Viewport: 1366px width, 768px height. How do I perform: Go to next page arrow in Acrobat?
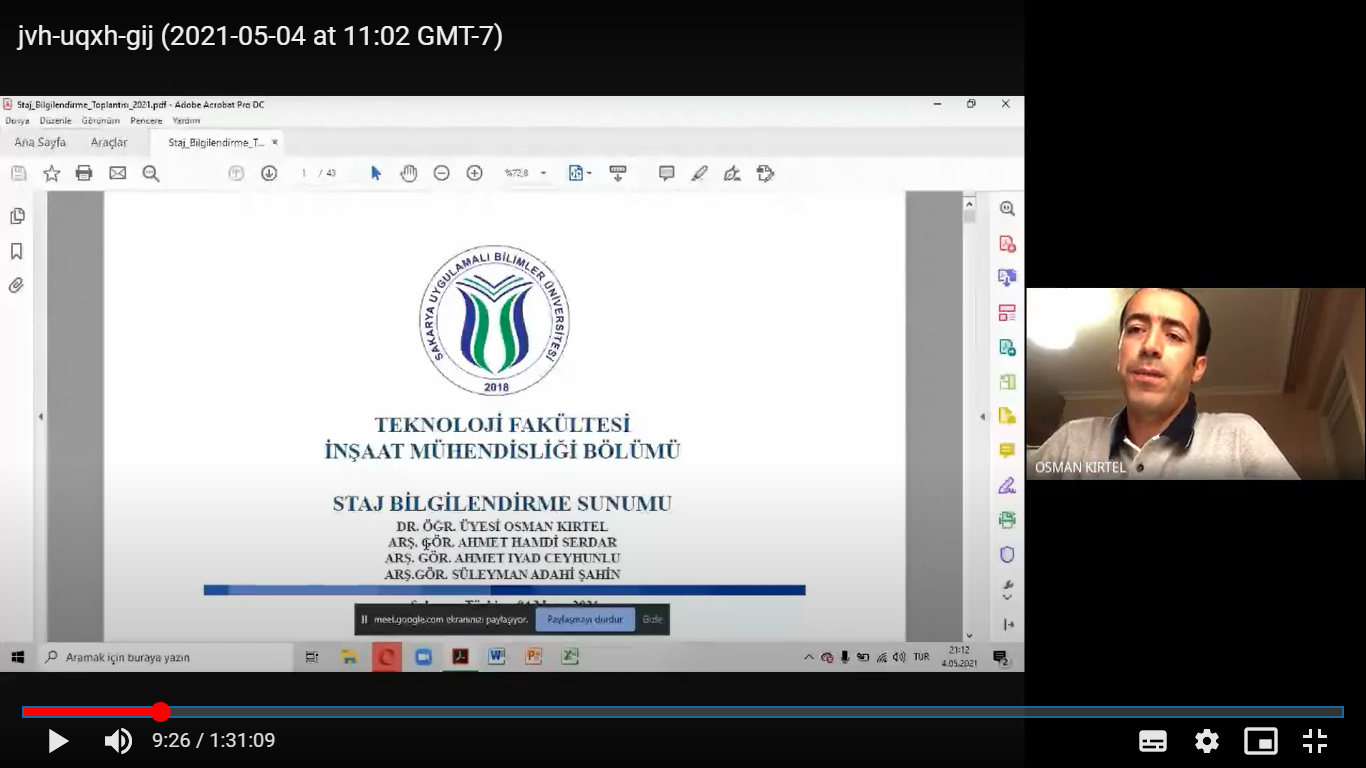[269, 173]
